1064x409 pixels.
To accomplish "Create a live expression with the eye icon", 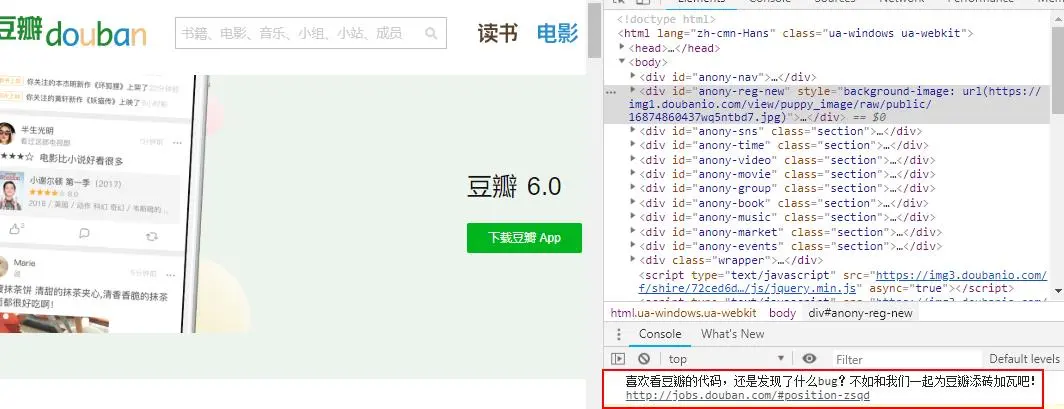I will [809, 359].
